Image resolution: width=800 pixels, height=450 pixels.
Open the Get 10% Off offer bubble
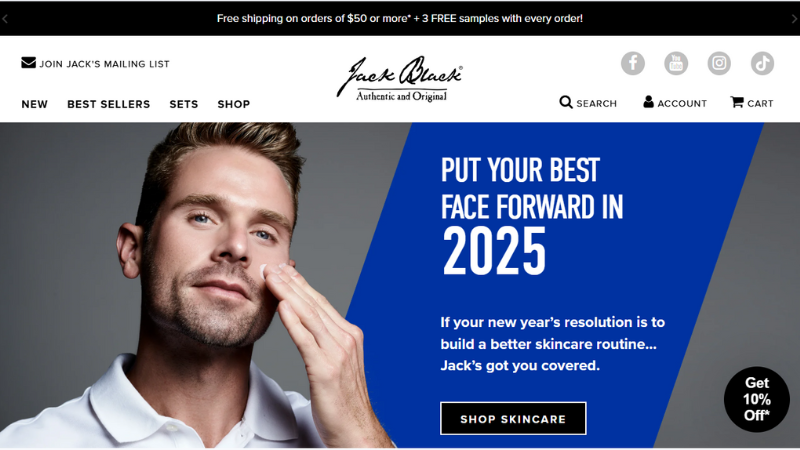pyautogui.click(x=757, y=399)
